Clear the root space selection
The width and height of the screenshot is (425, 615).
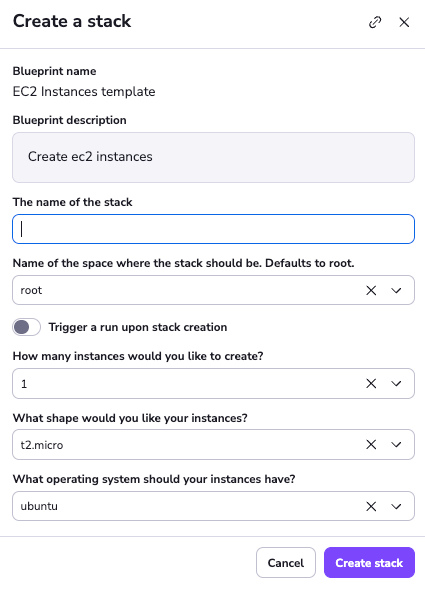[x=371, y=290]
